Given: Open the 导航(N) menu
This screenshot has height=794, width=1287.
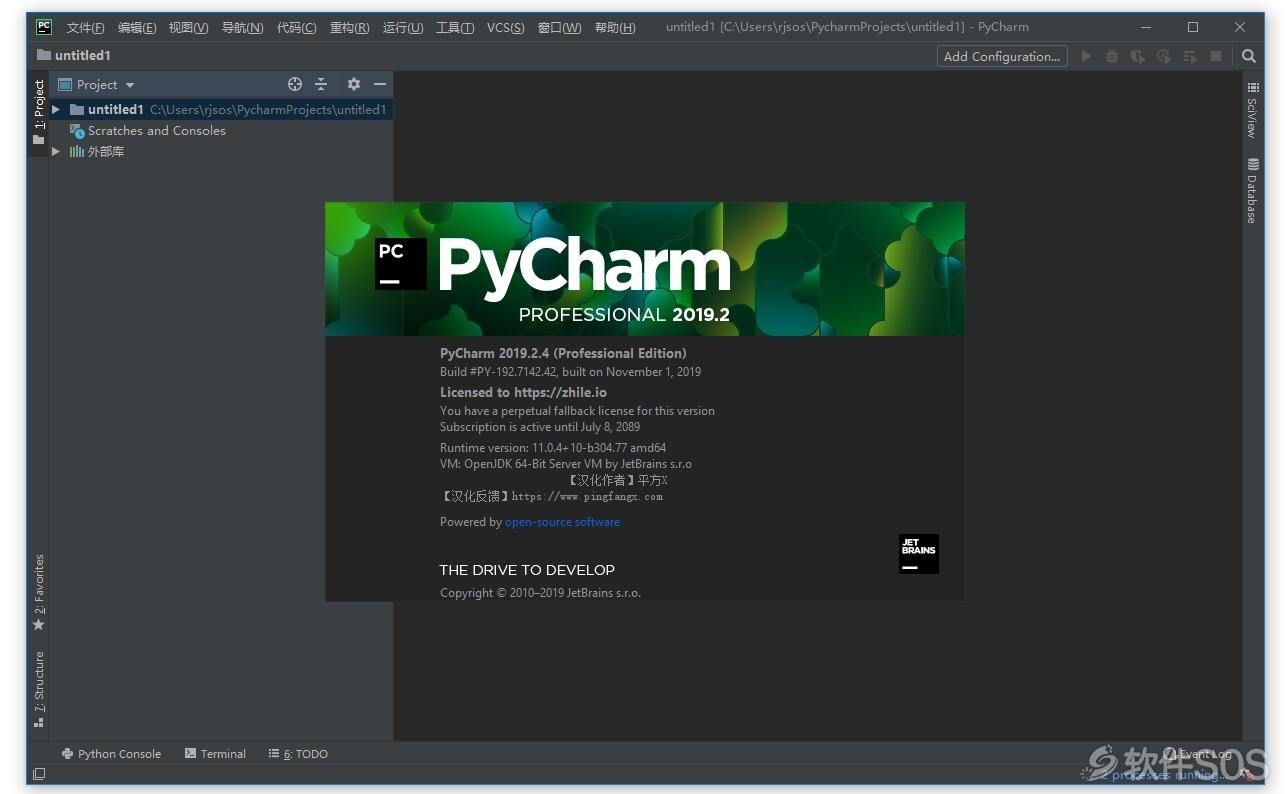Looking at the screenshot, I should (x=242, y=28).
